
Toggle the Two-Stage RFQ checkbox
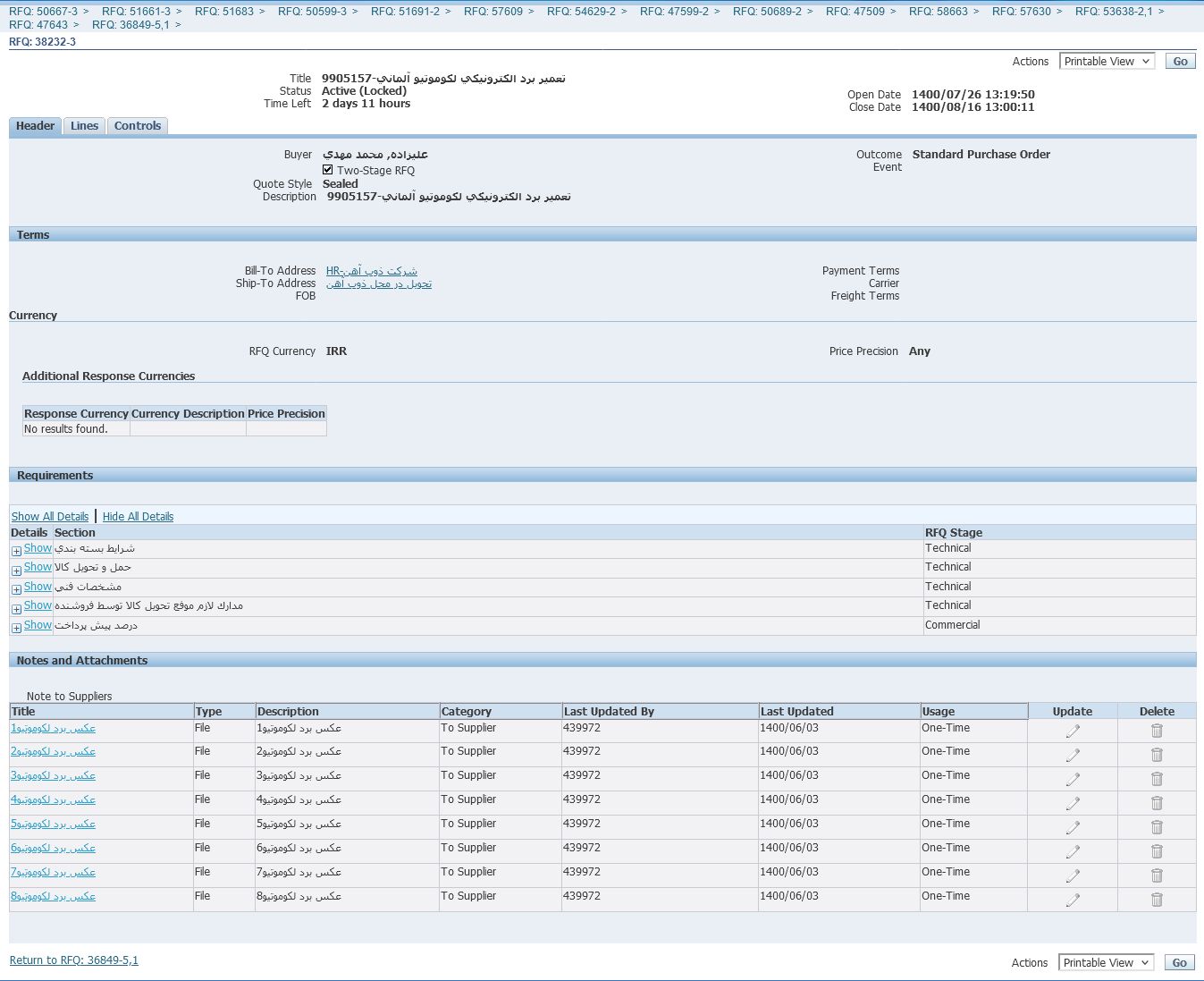328,170
